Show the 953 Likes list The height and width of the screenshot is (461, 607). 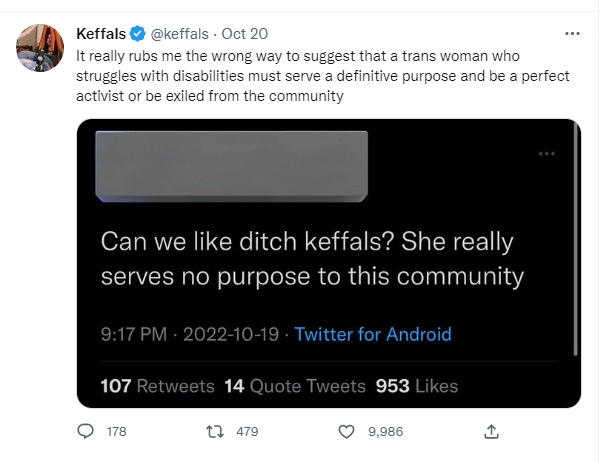(x=416, y=385)
